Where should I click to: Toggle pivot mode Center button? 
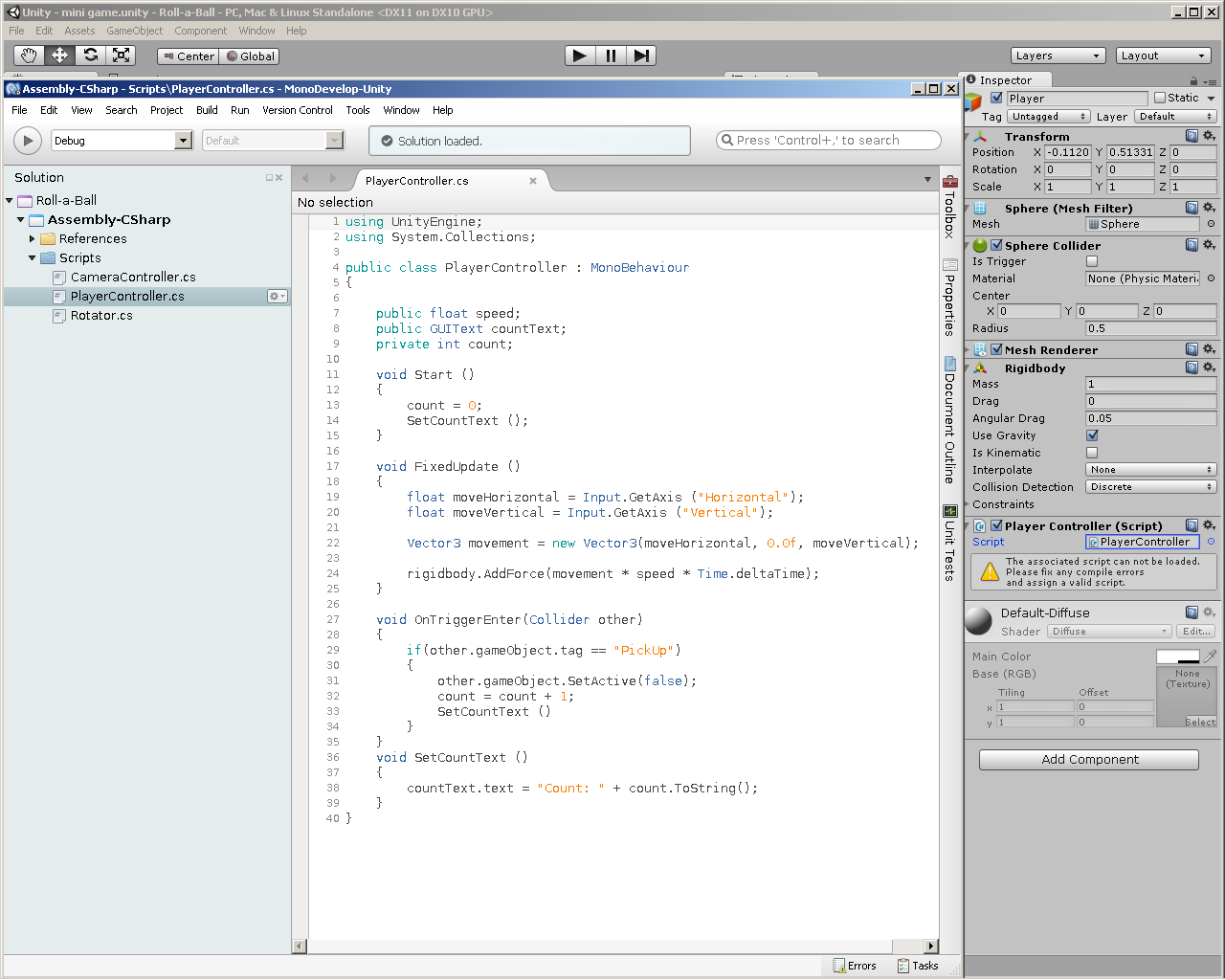[x=189, y=56]
